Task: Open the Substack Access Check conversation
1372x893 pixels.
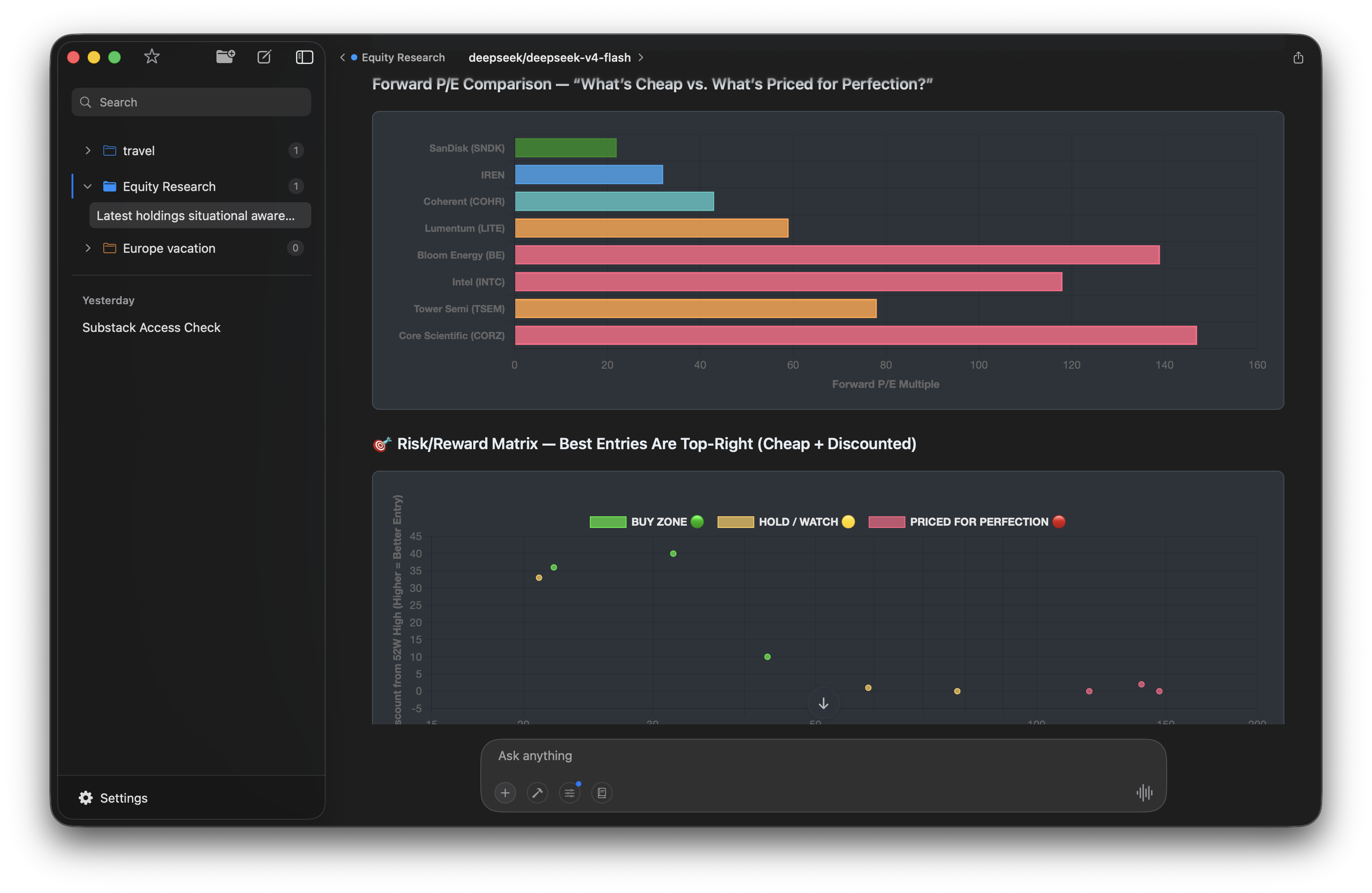Action: coord(151,327)
